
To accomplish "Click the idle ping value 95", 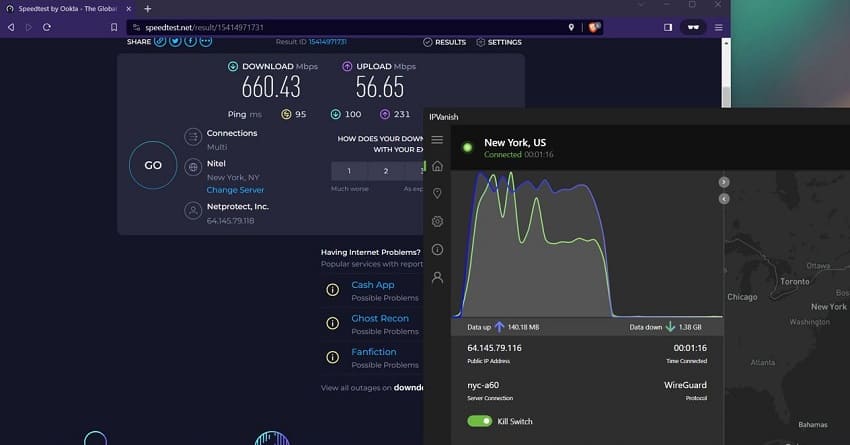I will (x=300, y=114).
